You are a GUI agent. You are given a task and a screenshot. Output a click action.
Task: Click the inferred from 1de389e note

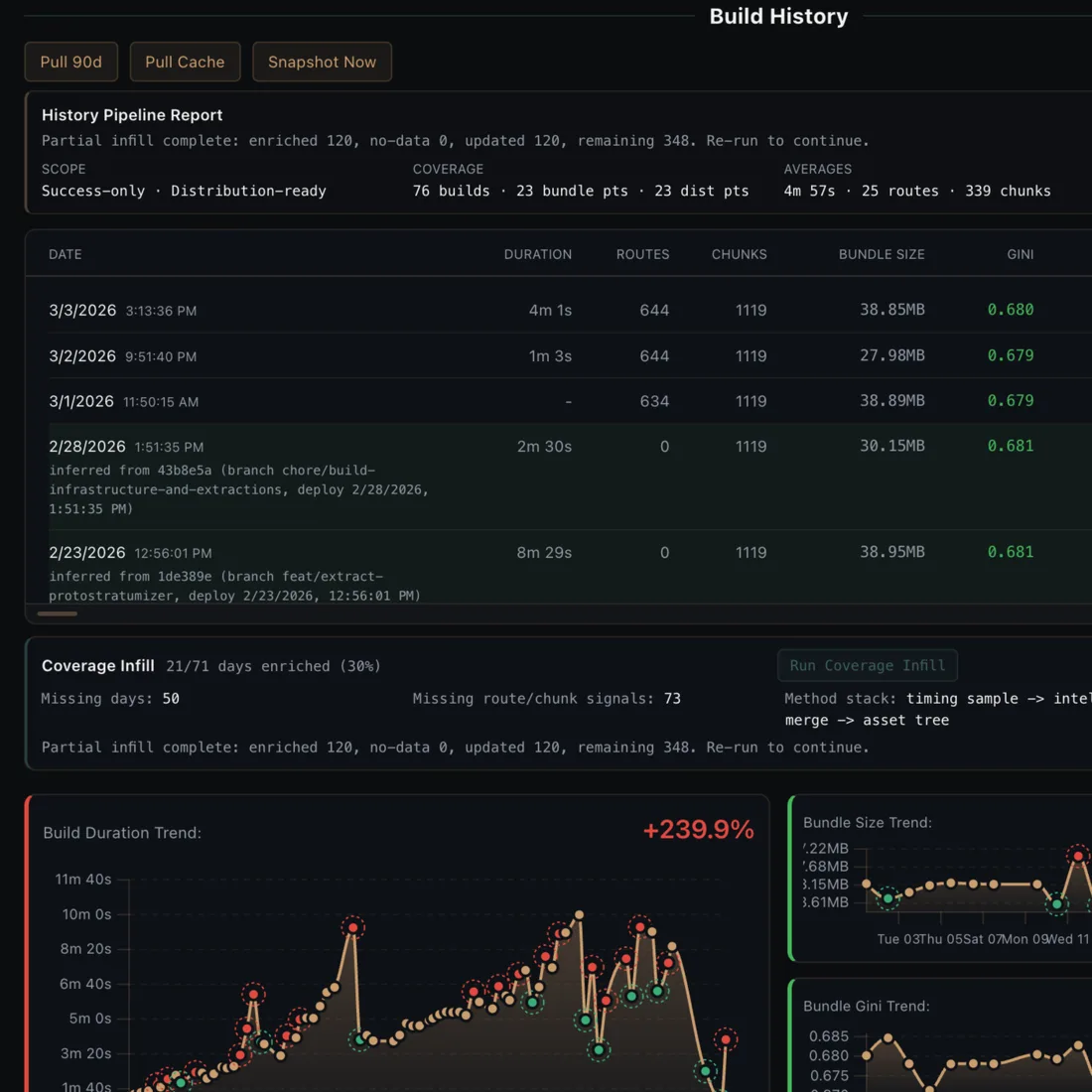pos(234,586)
